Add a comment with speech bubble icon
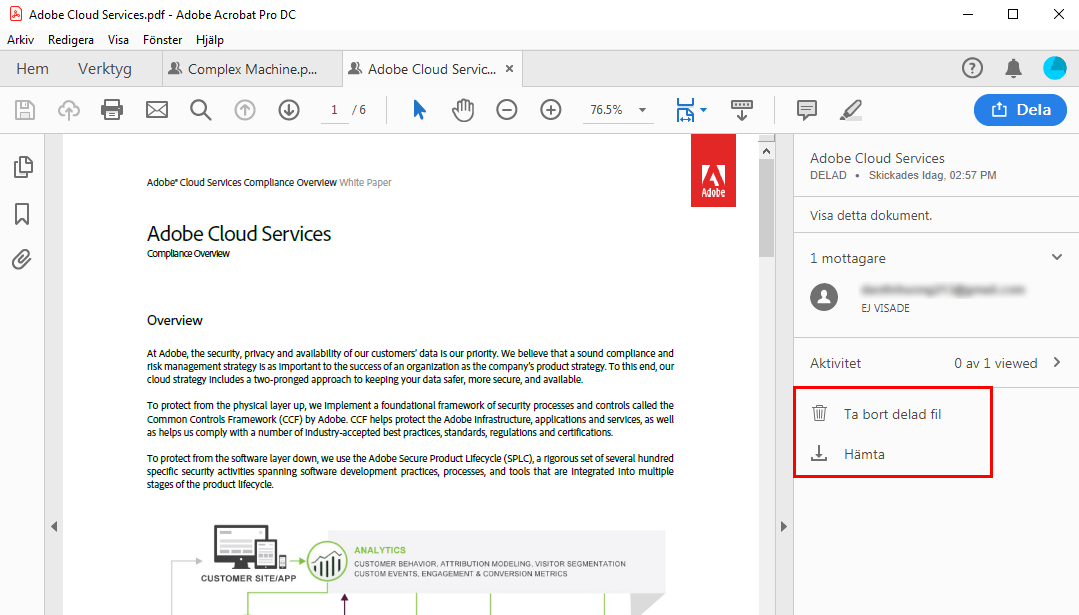 click(806, 110)
